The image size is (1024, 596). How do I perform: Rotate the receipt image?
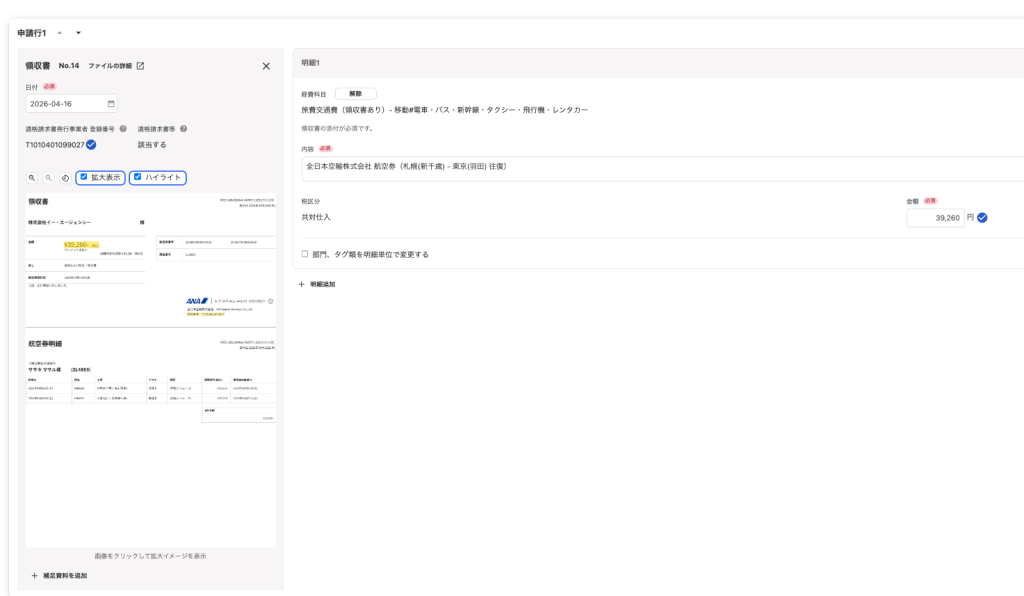click(65, 178)
